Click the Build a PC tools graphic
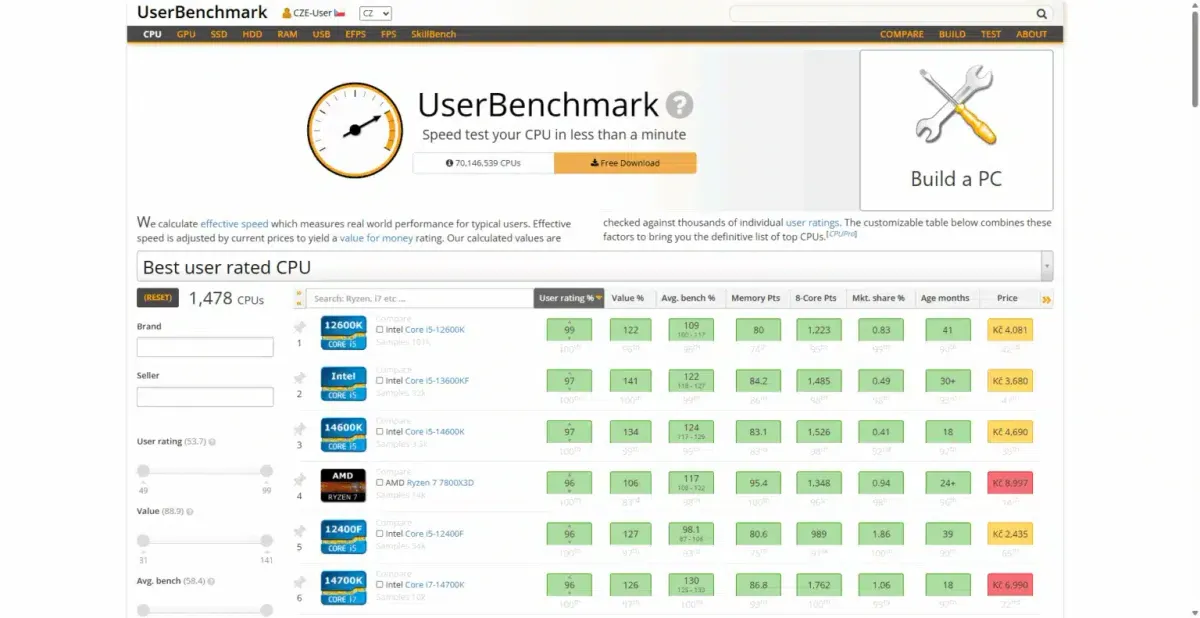 955,103
